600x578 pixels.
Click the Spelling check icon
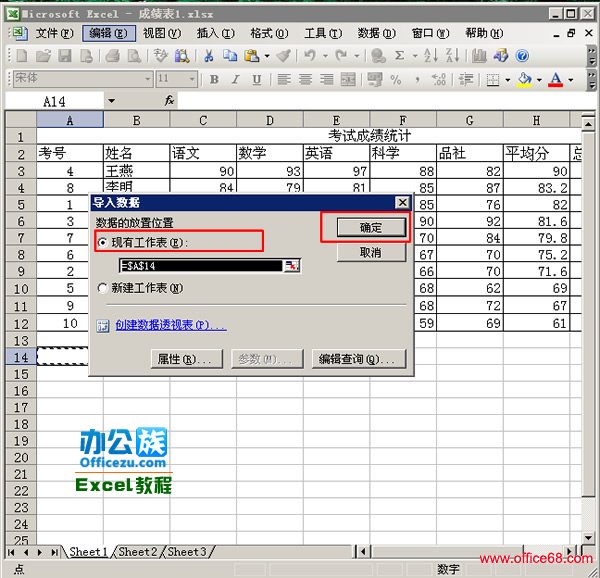click(x=160, y=56)
